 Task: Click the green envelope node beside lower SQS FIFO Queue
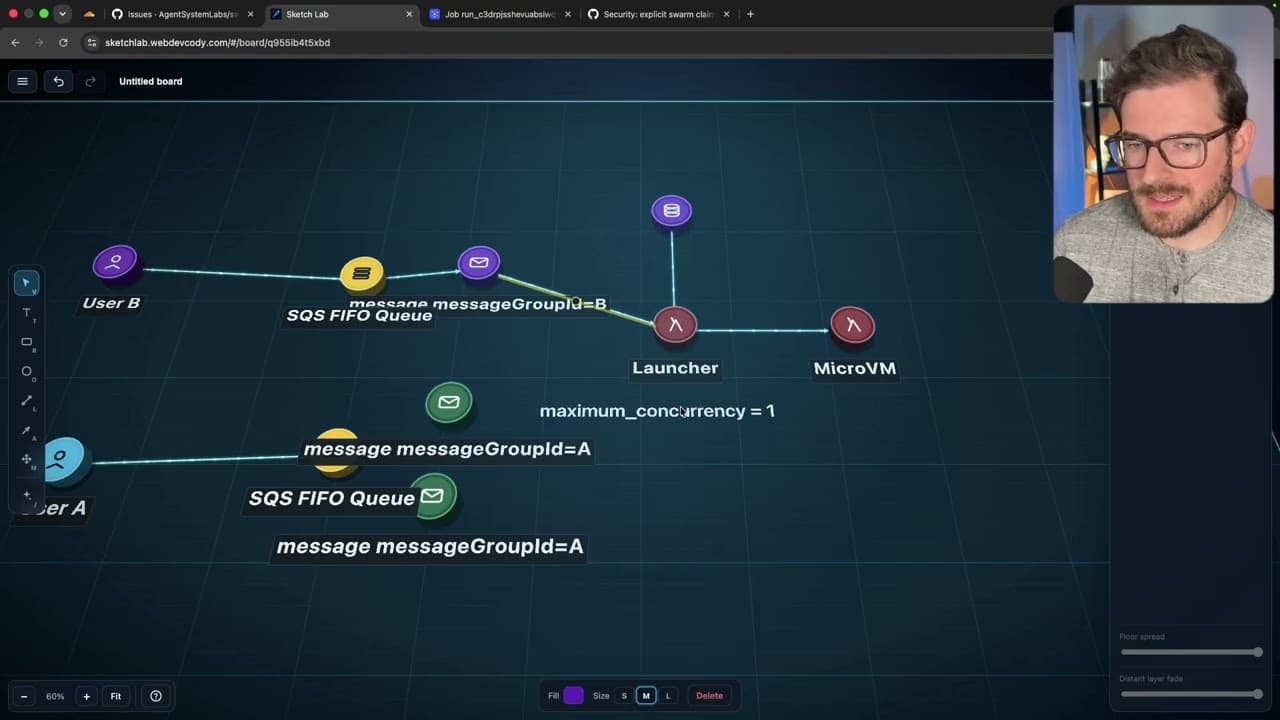tap(434, 497)
